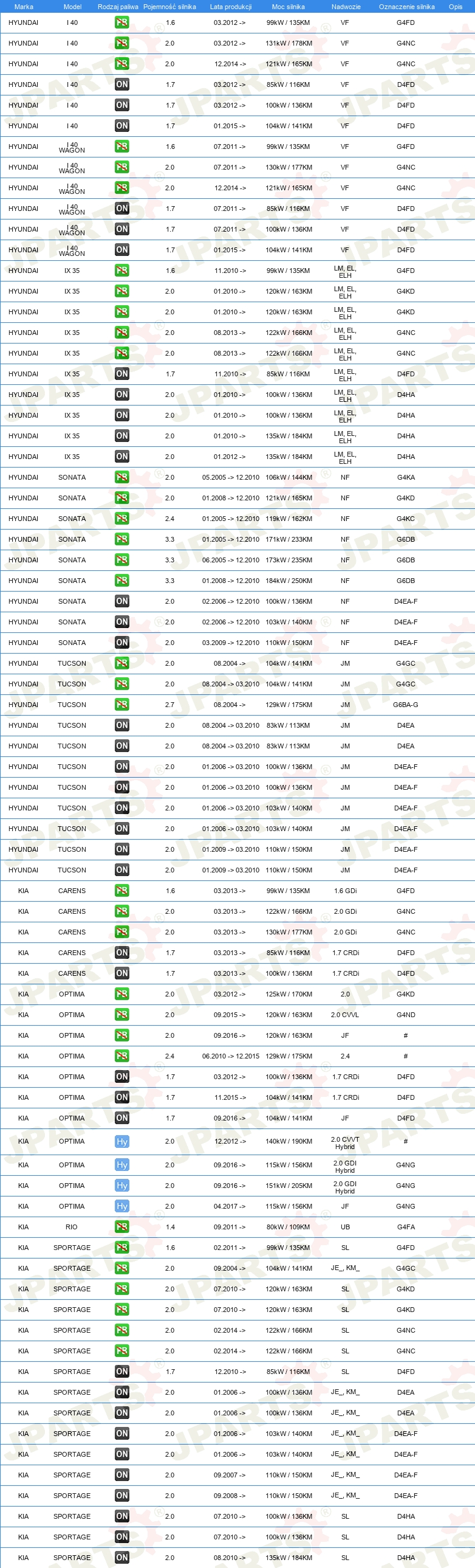The height and width of the screenshot is (1568, 475).
Task: Select diesel ON icon in Sonata 103kW/140KM row
Action: click(x=121, y=622)
